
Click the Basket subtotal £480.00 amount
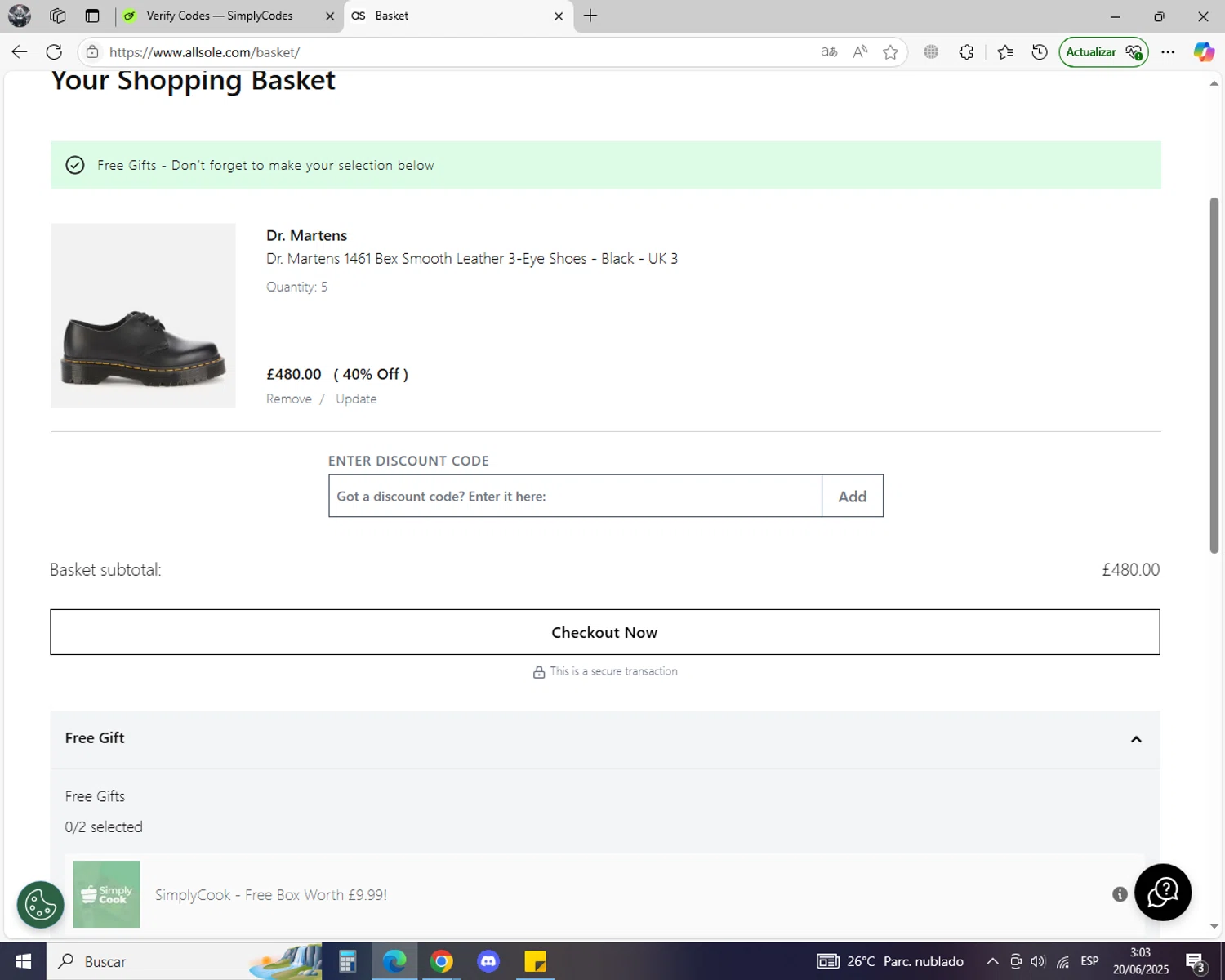(x=1131, y=569)
